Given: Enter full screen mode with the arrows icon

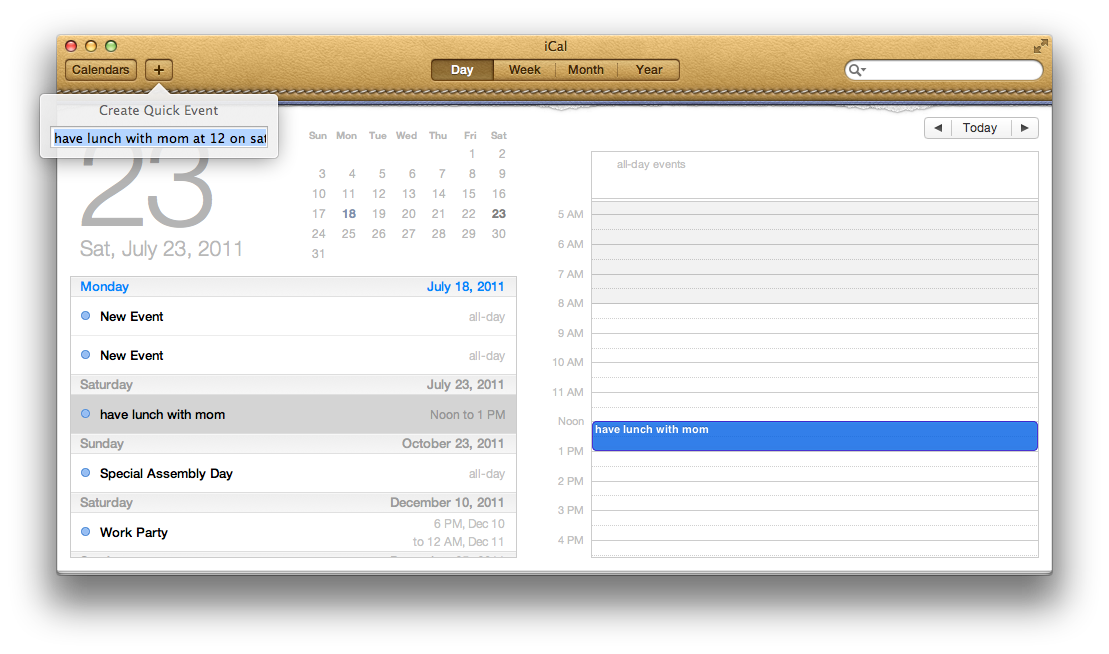Looking at the screenshot, I should (x=1040, y=46).
